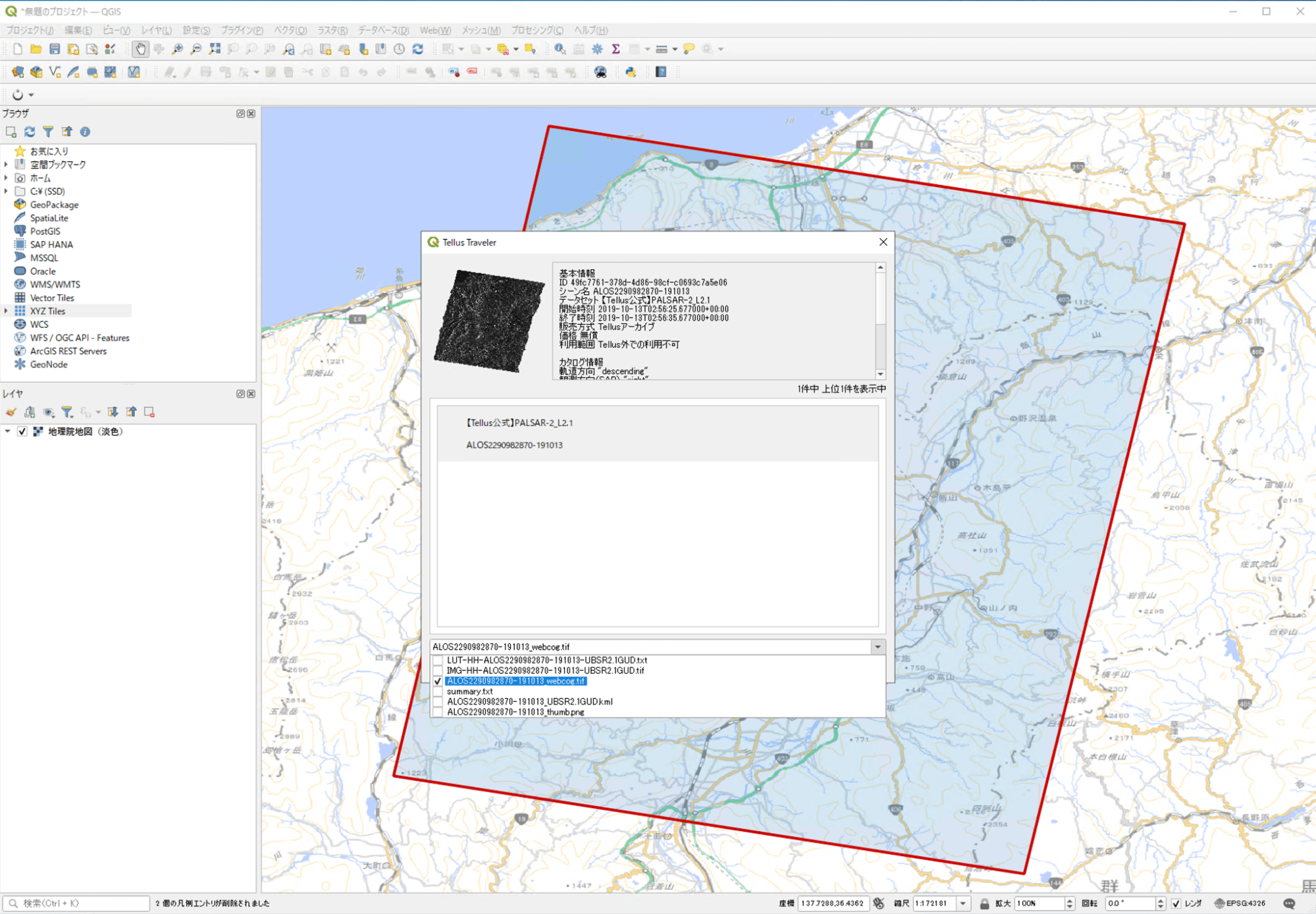Click the SAR scene thumbnail image

click(489, 321)
